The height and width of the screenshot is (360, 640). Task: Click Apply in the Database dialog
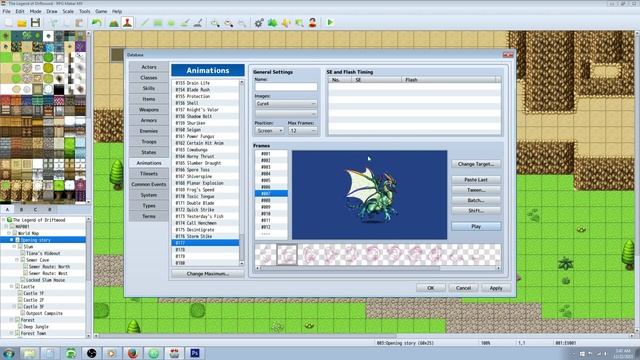[496, 288]
